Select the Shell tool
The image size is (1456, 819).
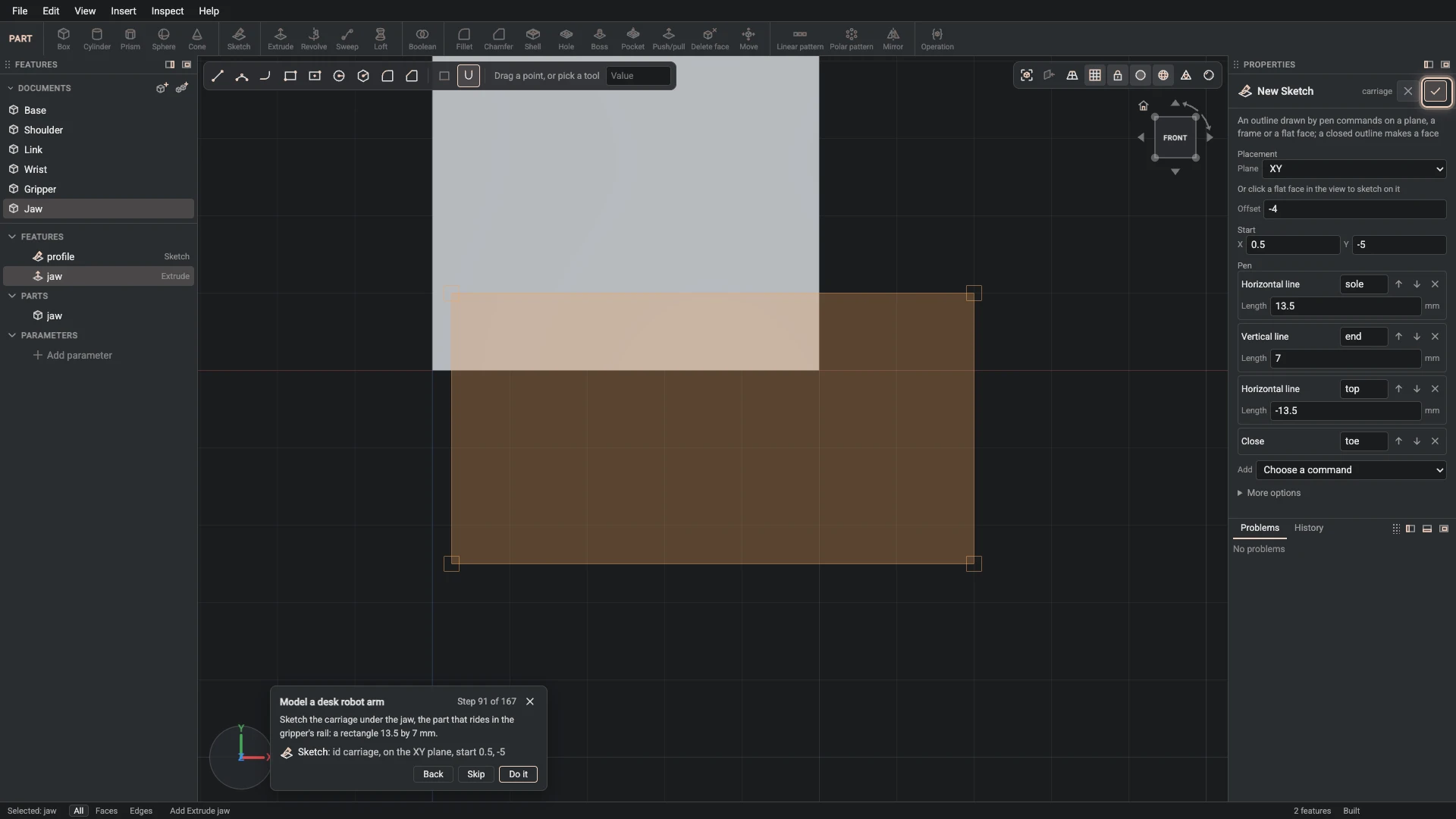(x=533, y=39)
